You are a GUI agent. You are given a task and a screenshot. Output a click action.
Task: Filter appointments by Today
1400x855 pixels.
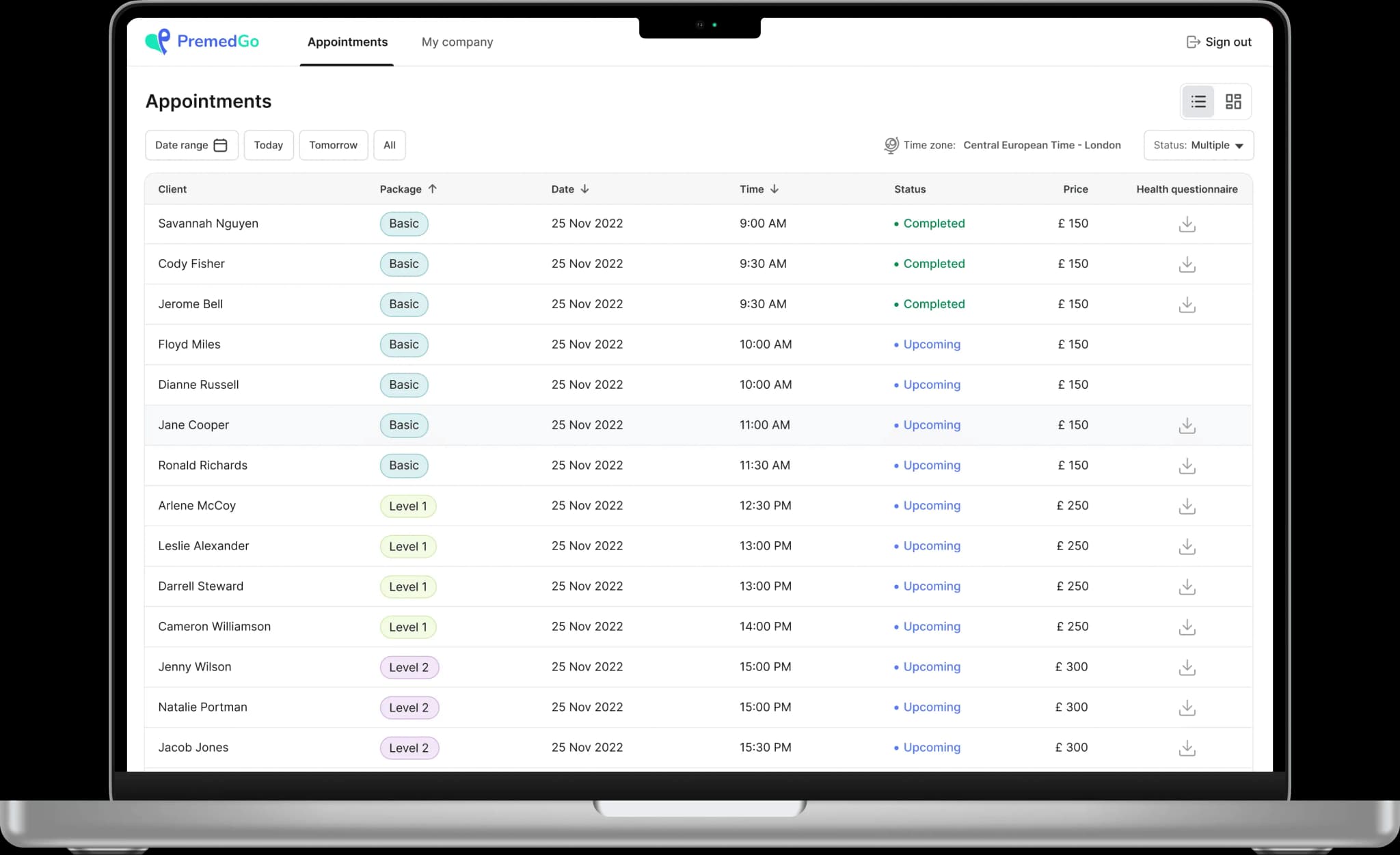click(x=269, y=145)
